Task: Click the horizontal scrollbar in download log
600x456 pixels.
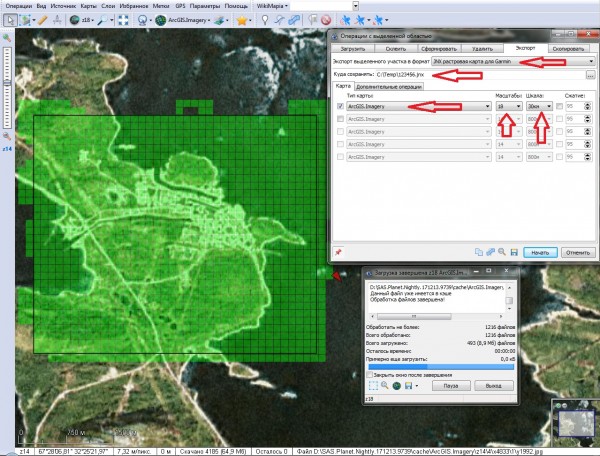Action: (x=436, y=316)
